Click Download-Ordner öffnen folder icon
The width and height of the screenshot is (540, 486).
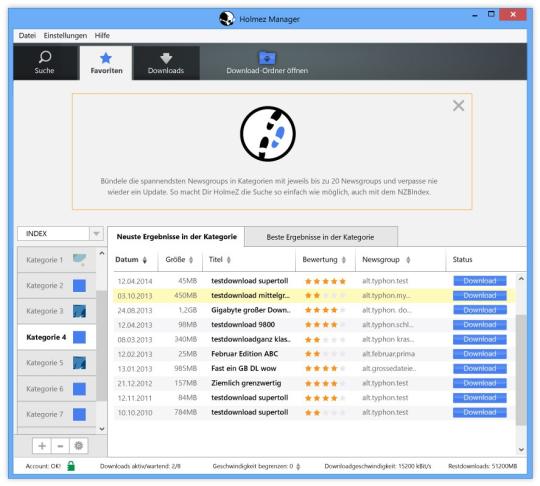point(267,58)
